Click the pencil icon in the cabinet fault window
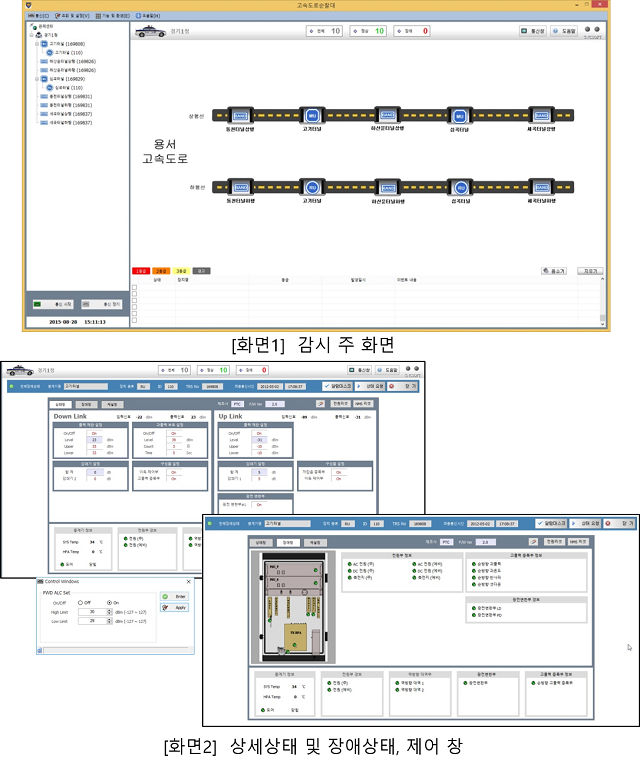This screenshot has width=640, height=767. (533, 542)
